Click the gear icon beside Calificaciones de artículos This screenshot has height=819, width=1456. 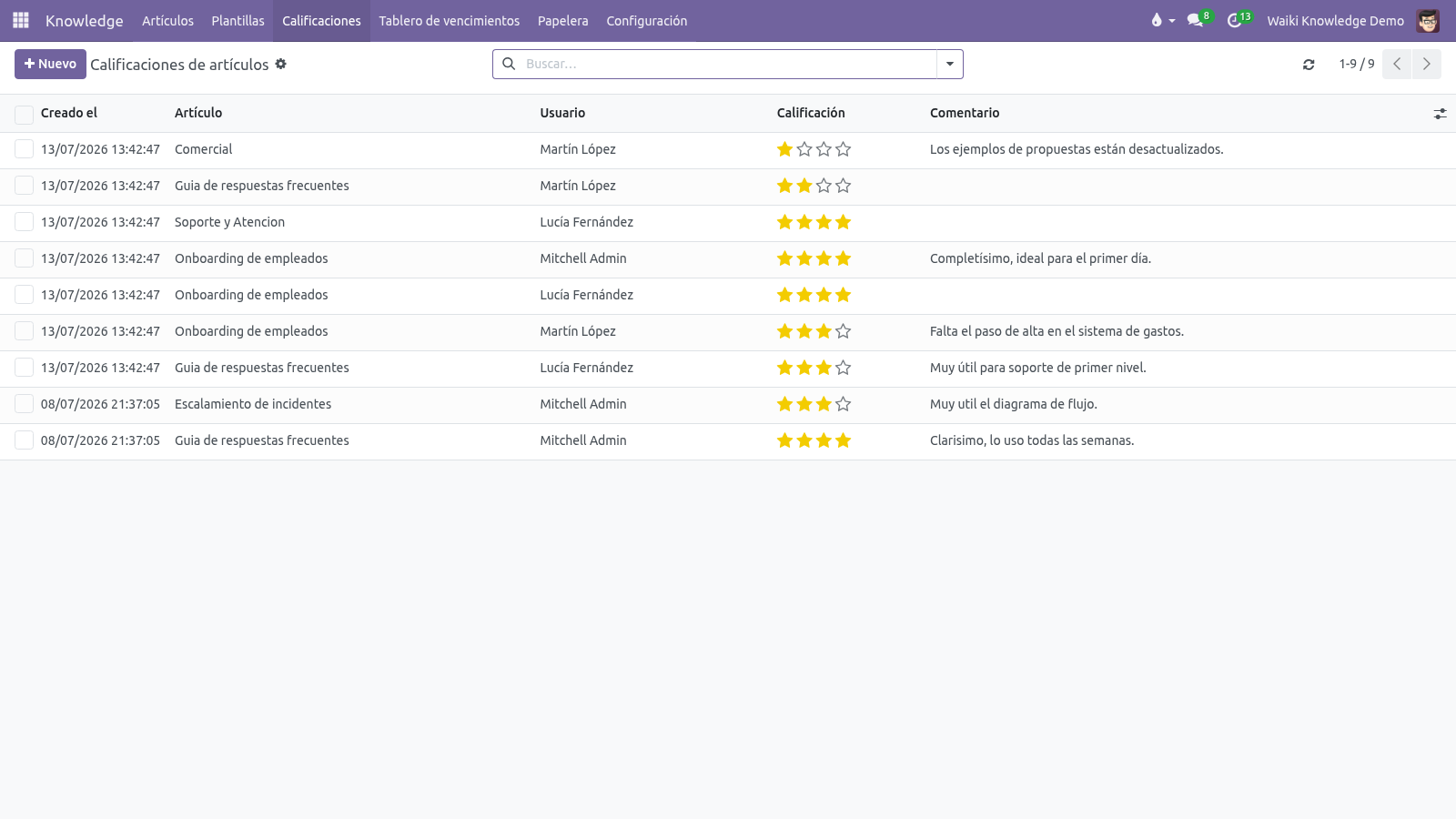click(x=281, y=64)
